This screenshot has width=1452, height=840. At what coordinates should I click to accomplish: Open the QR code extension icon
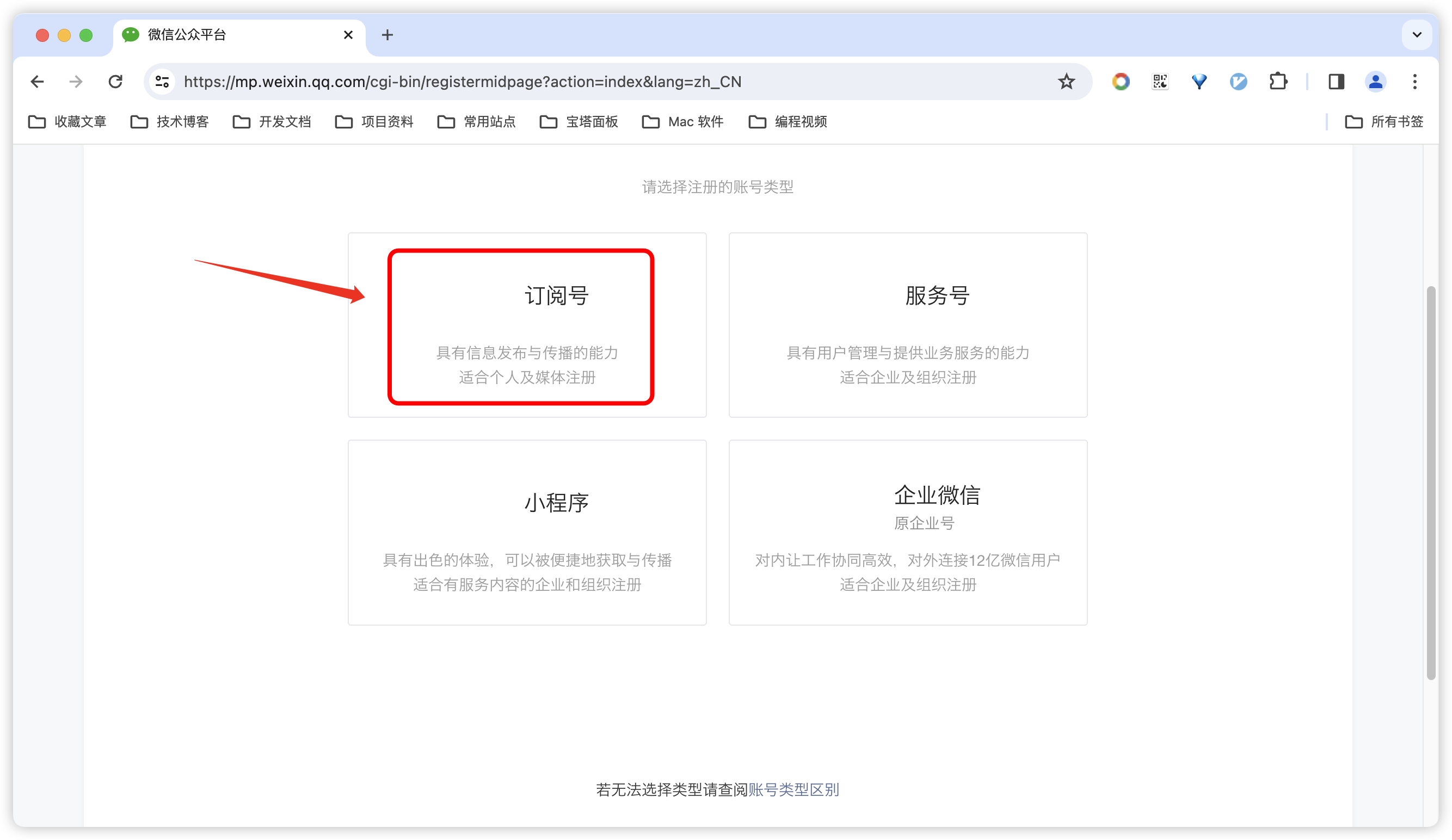pyautogui.click(x=1160, y=82)
